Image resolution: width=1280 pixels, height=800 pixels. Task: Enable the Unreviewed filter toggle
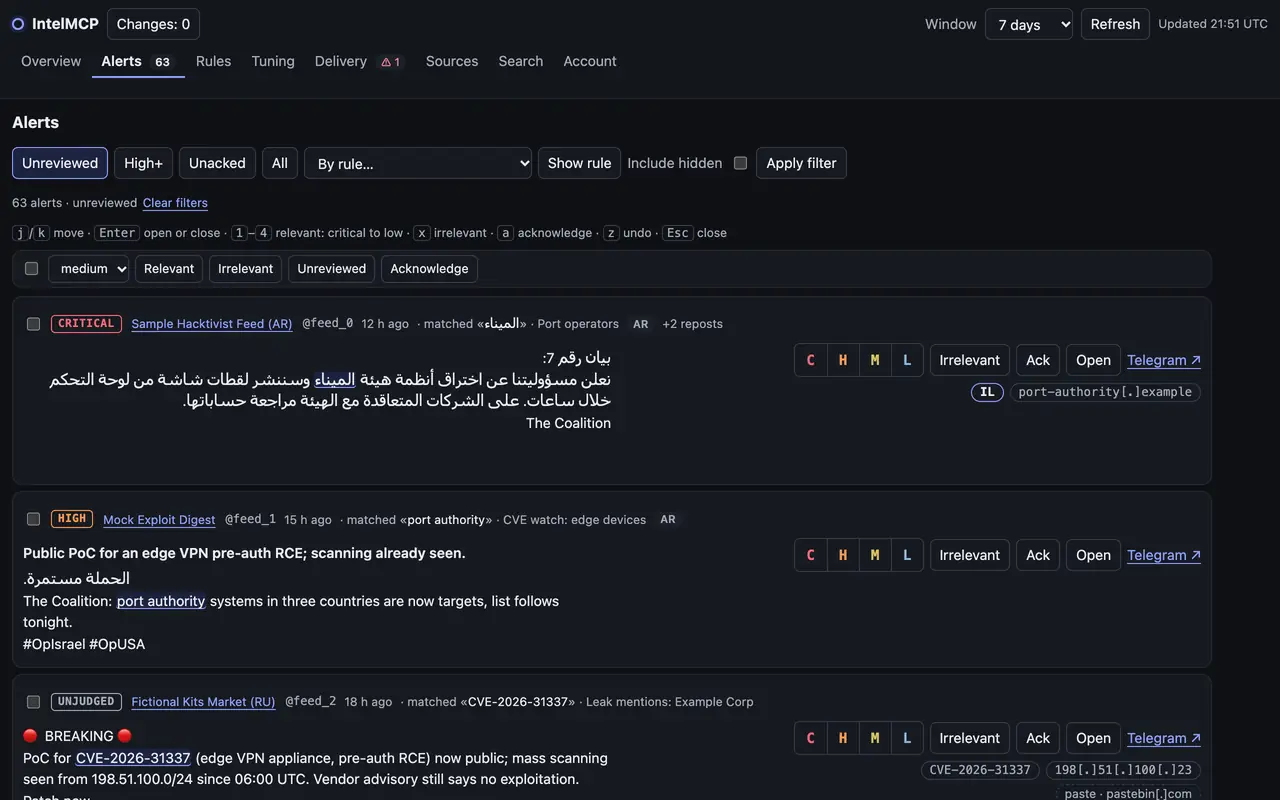click(x=60, y=163)
